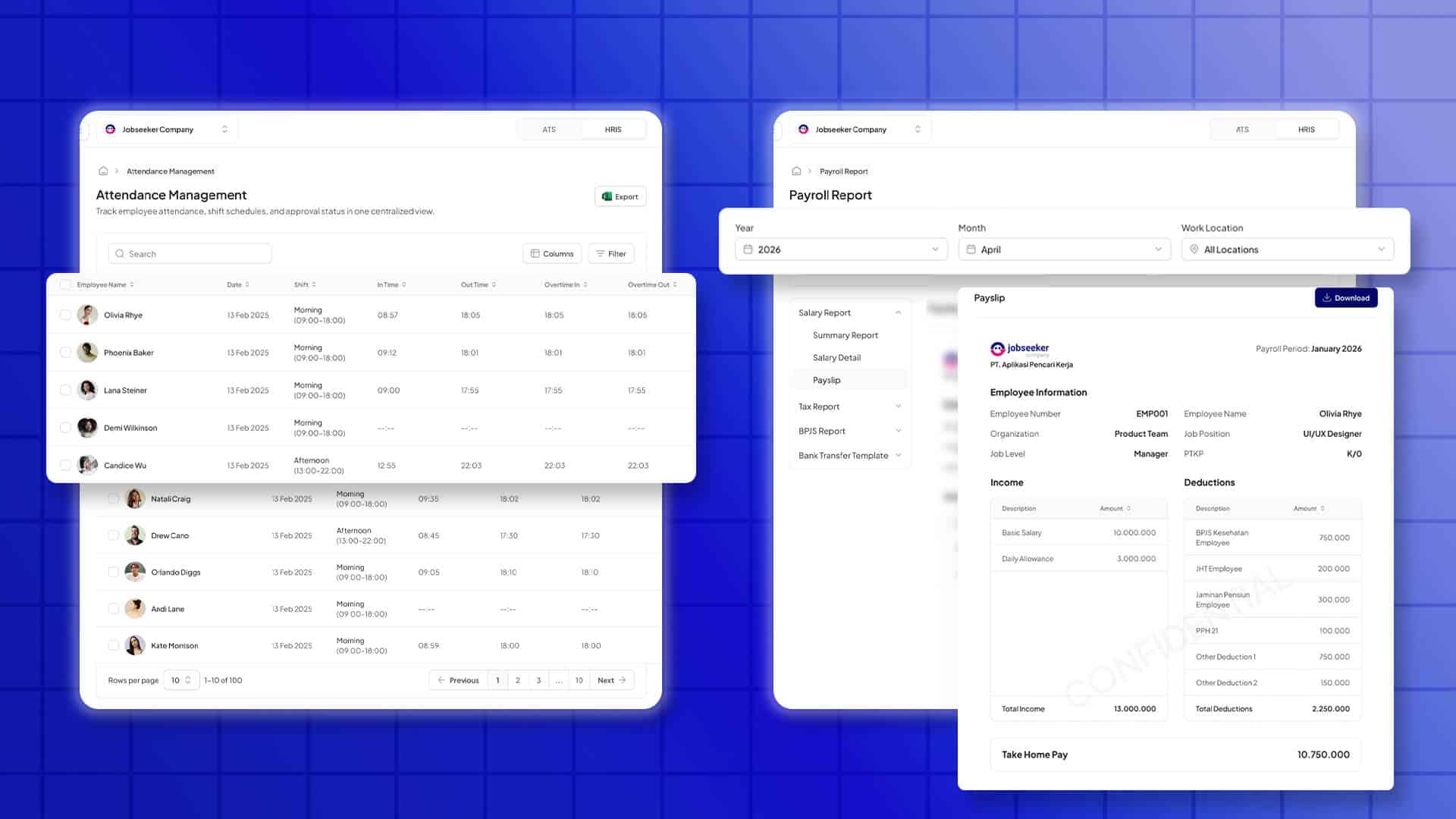
Task: Select Demi Wilkinson row checkbox
Action: pos(65,428)
